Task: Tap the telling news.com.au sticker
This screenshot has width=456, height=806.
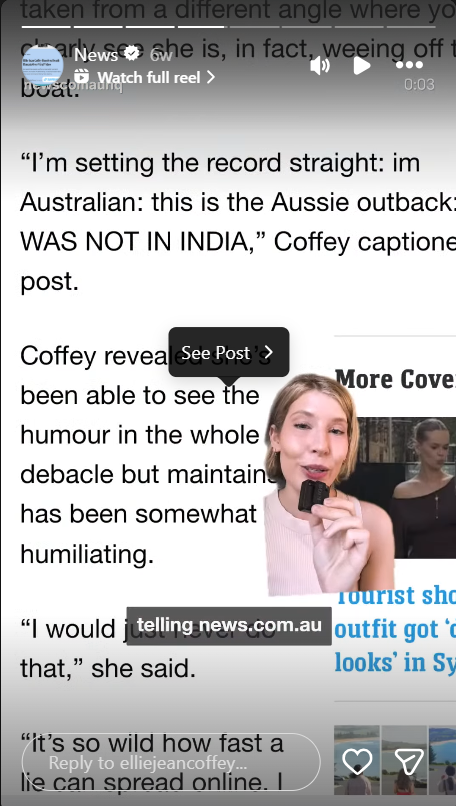Action: pos(229,626)
